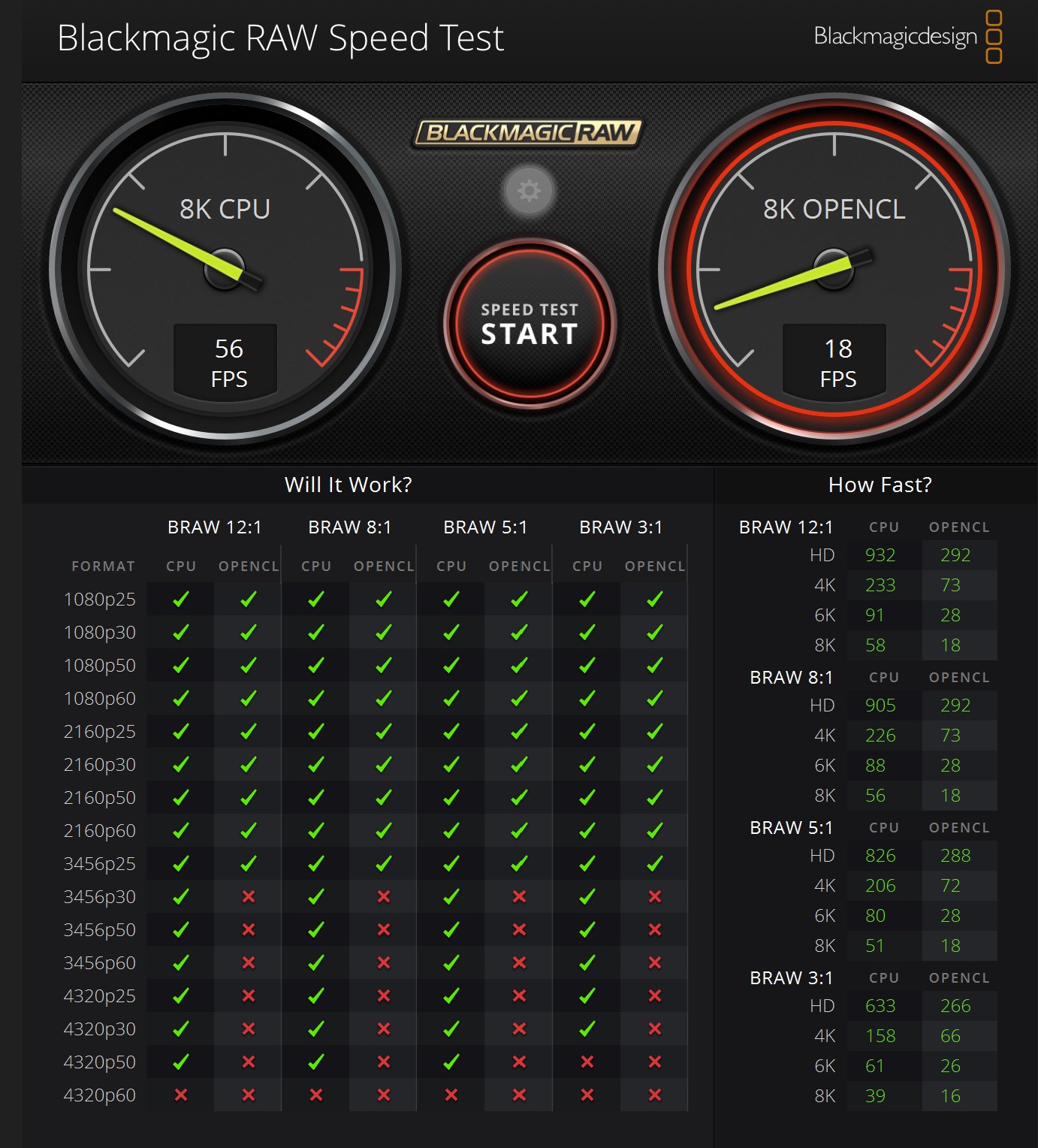Select the How Fast? section header
This screenshot has height=1148, width=1038.
point(880,485)
